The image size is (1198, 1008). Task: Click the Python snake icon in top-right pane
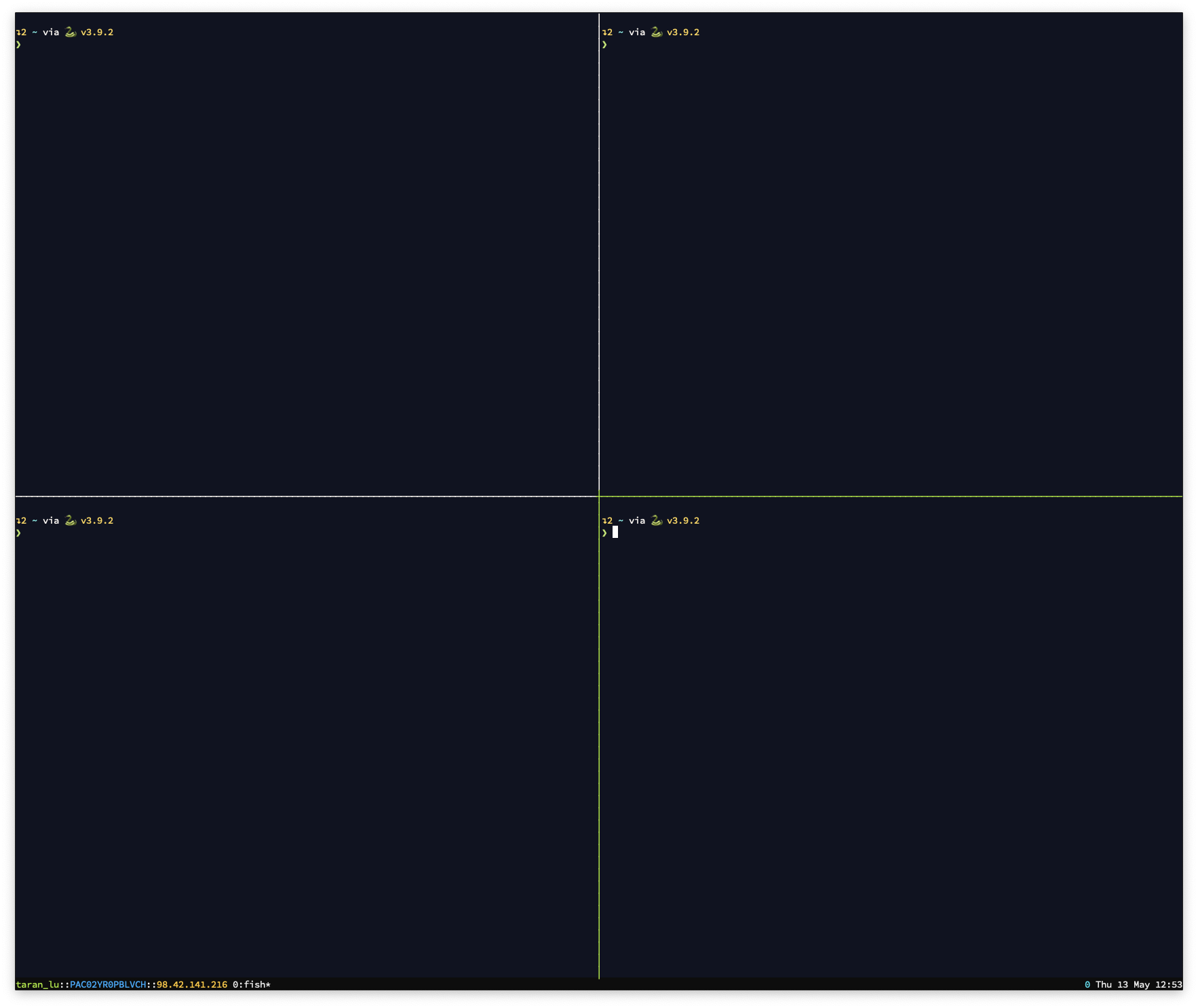click(x=657, y=31)
